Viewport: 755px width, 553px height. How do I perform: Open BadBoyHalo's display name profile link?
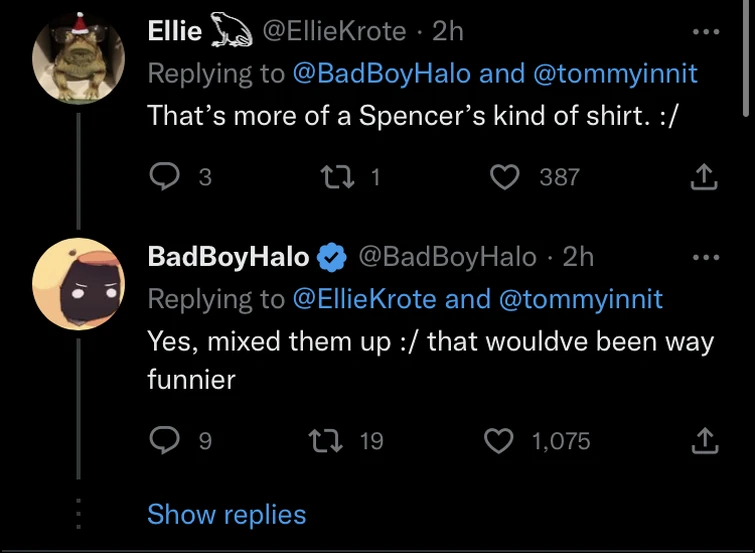pyautogui.click(x=228, y=257)
